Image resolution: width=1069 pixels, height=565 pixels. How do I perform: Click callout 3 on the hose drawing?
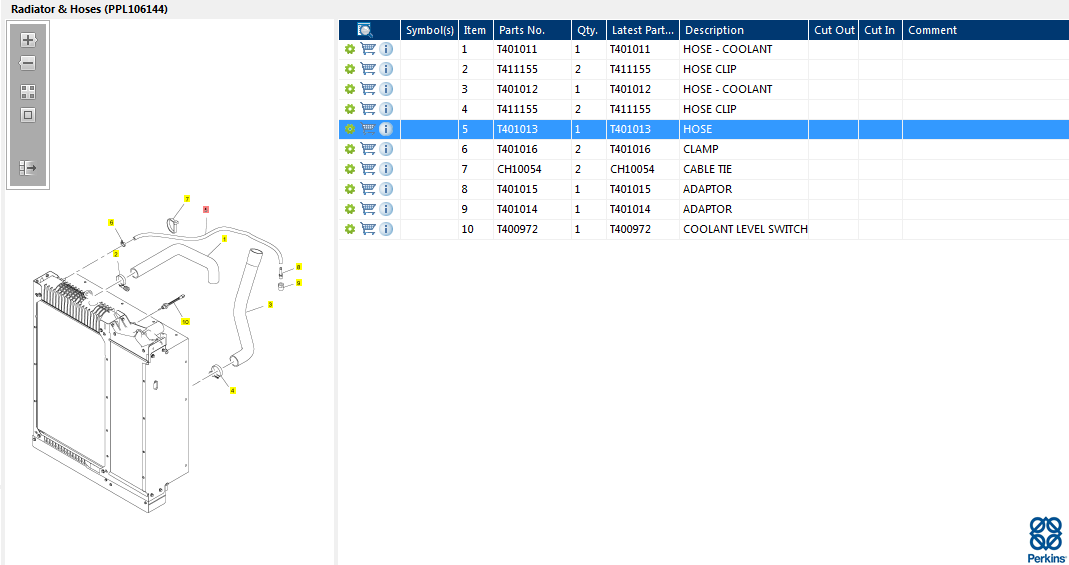click(270, 305)
